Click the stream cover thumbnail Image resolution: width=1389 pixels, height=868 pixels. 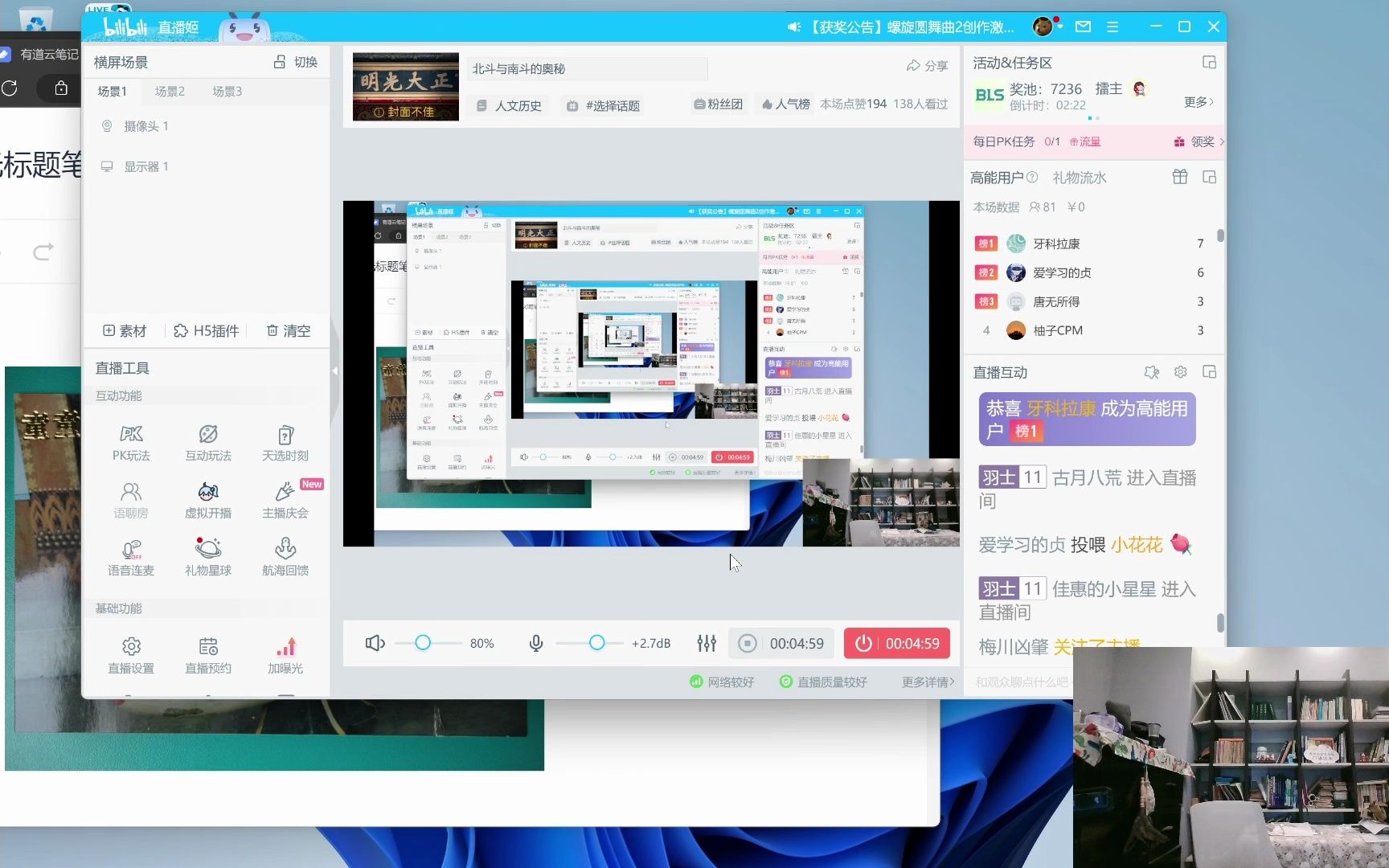[406, 87]
